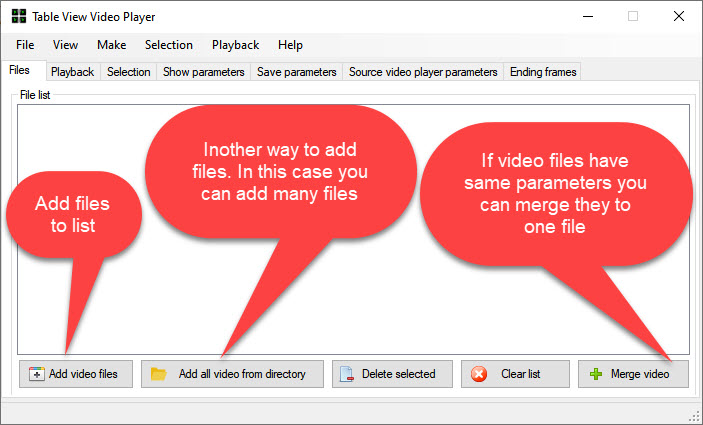Switch to the Playback tab
Viewport: 703px width, 425px height.
coord(73,72)
